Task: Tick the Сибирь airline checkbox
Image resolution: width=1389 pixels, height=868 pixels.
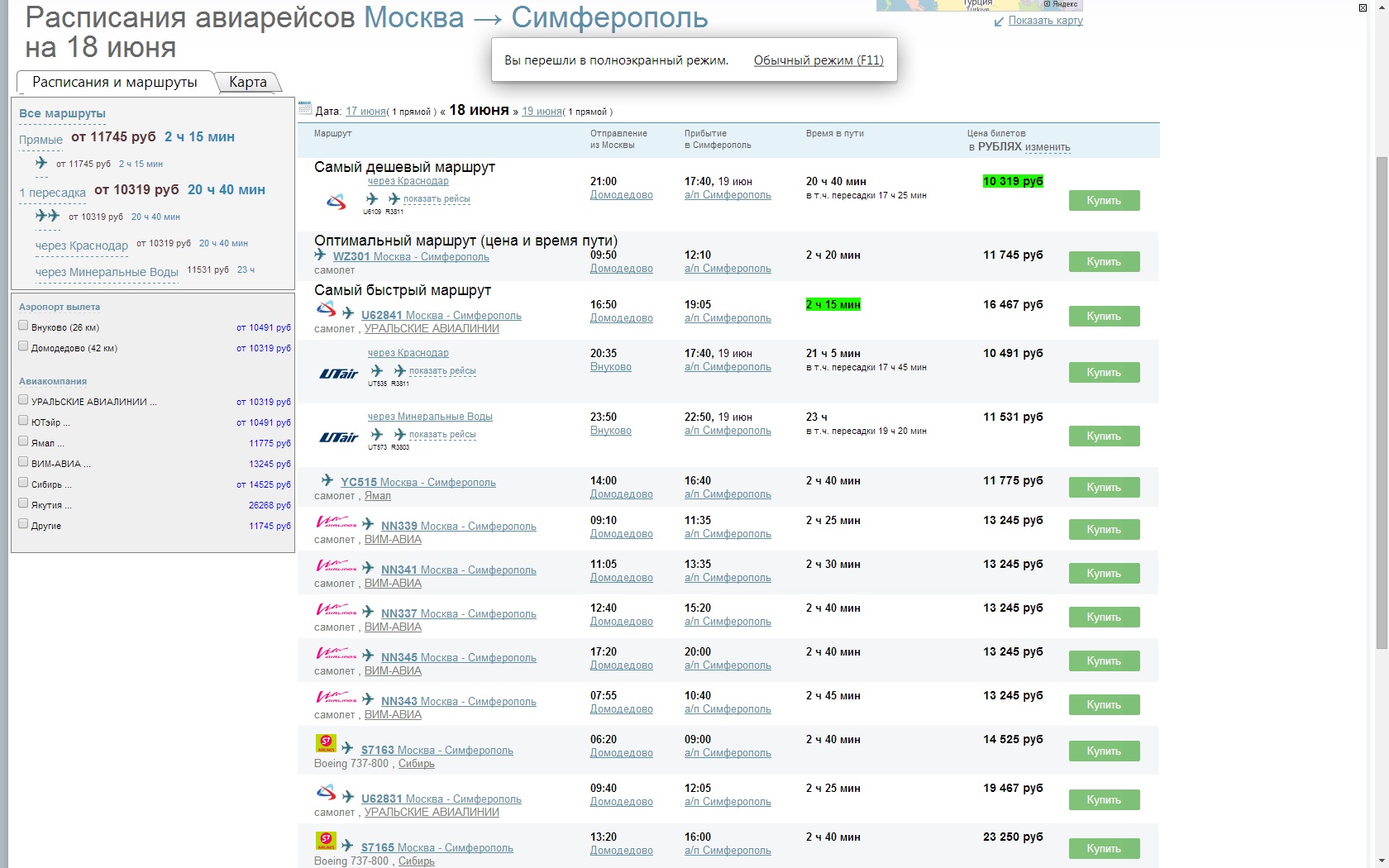Action: click(x=23, y=483)
